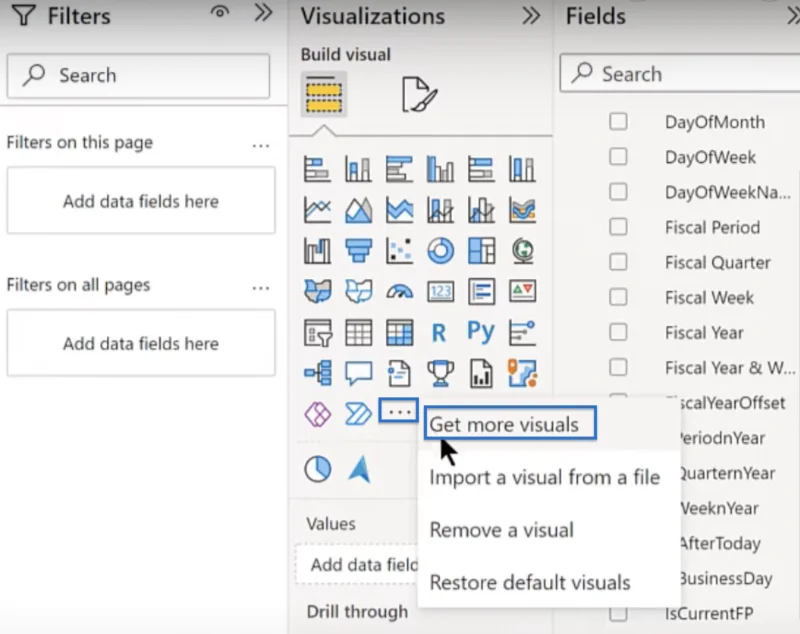Select the card visual with 123
Screen dimensions: 800x634
pos(440,292)
